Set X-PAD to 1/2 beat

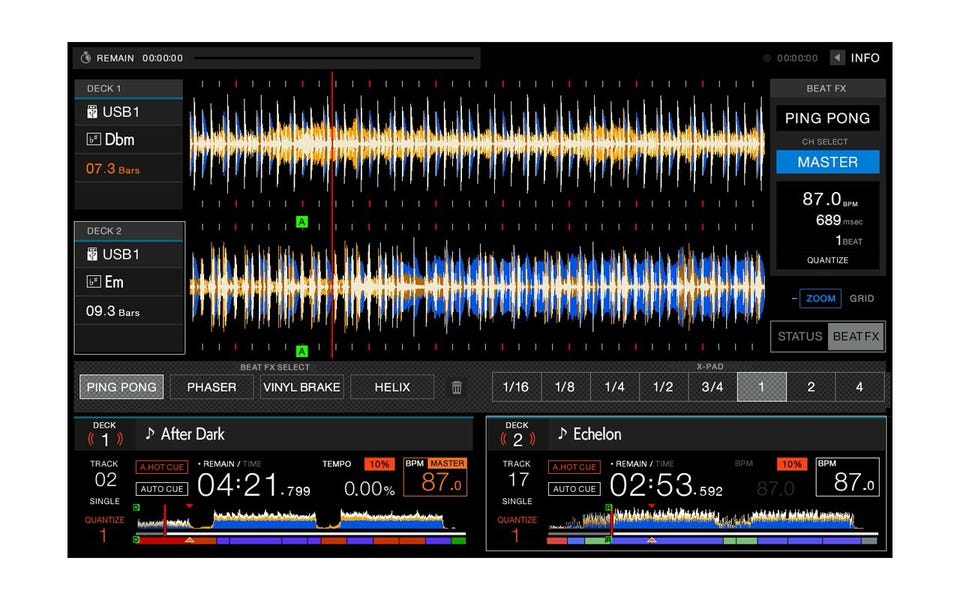tap(663, 387)
